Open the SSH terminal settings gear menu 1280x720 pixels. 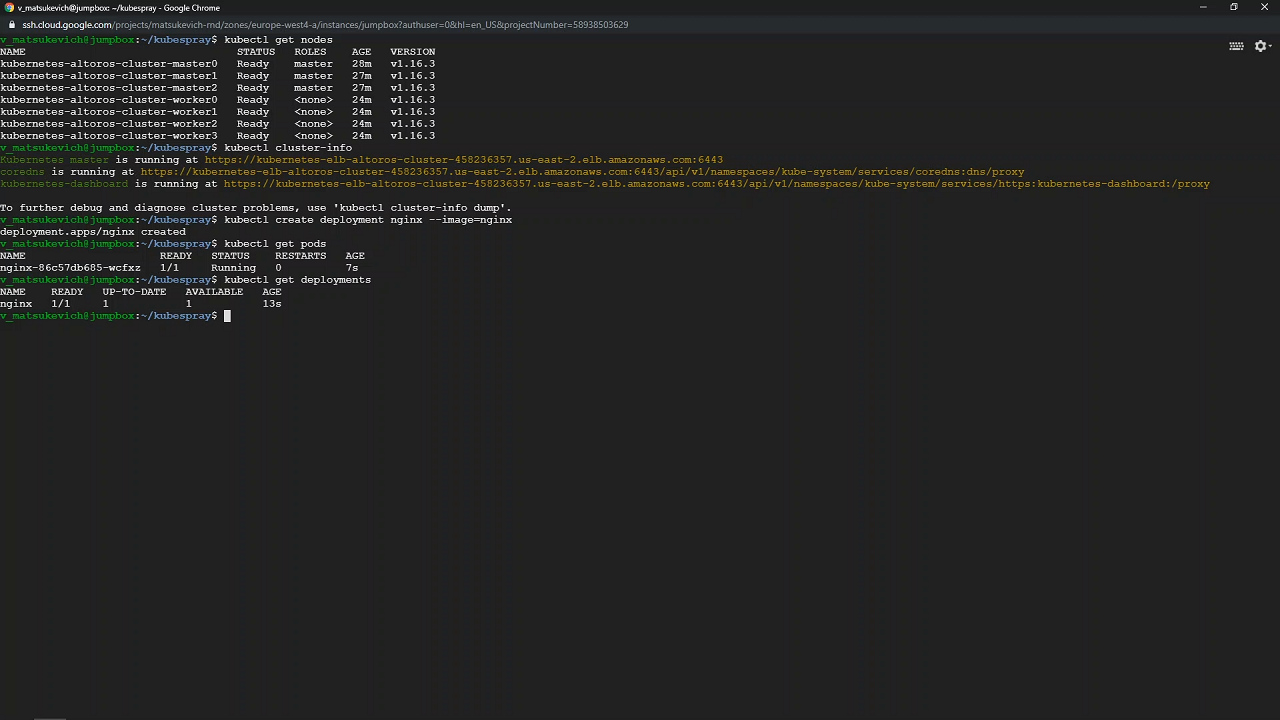tap(1262, 46)
